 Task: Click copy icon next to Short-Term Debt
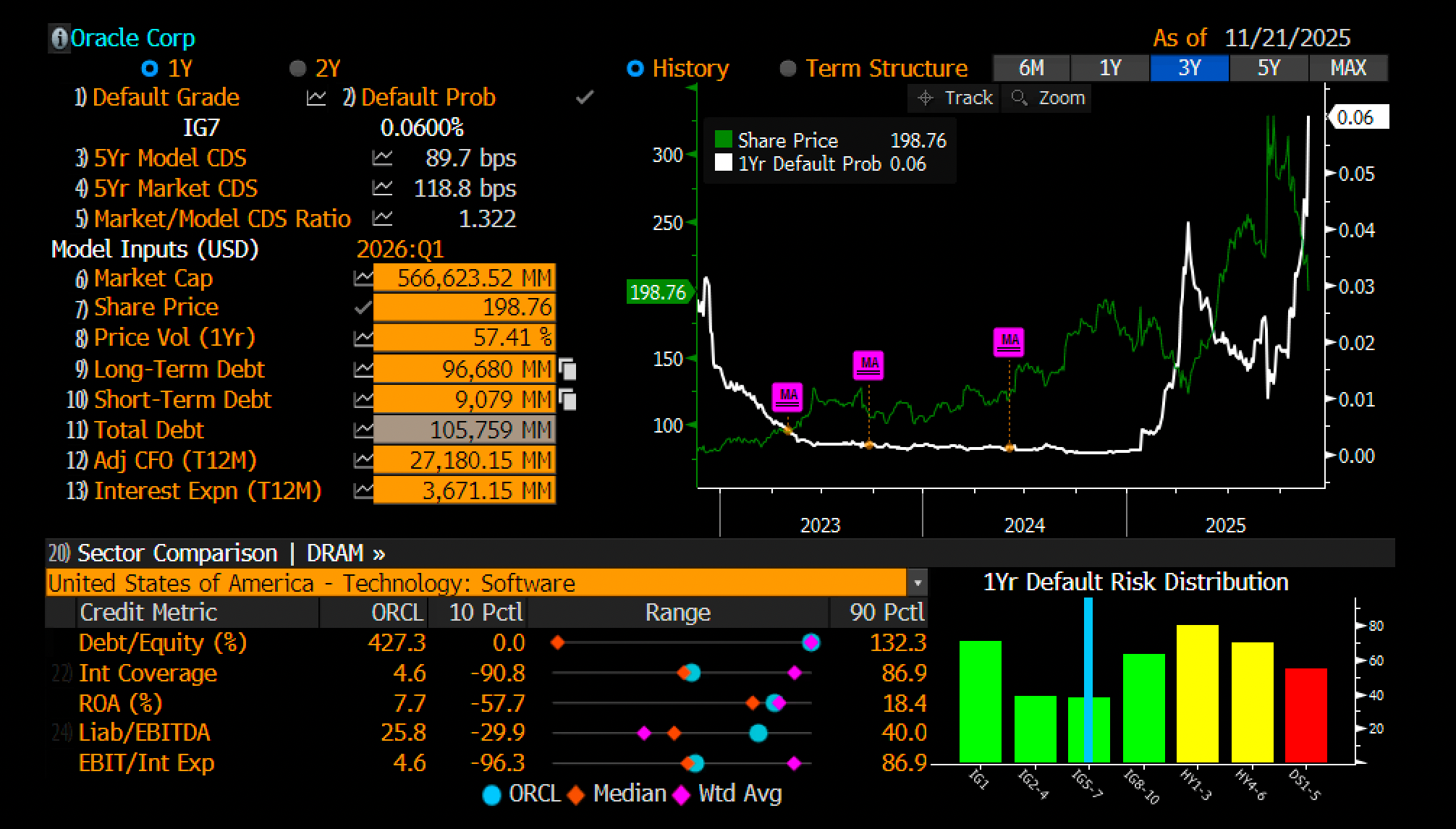point(567,400)
